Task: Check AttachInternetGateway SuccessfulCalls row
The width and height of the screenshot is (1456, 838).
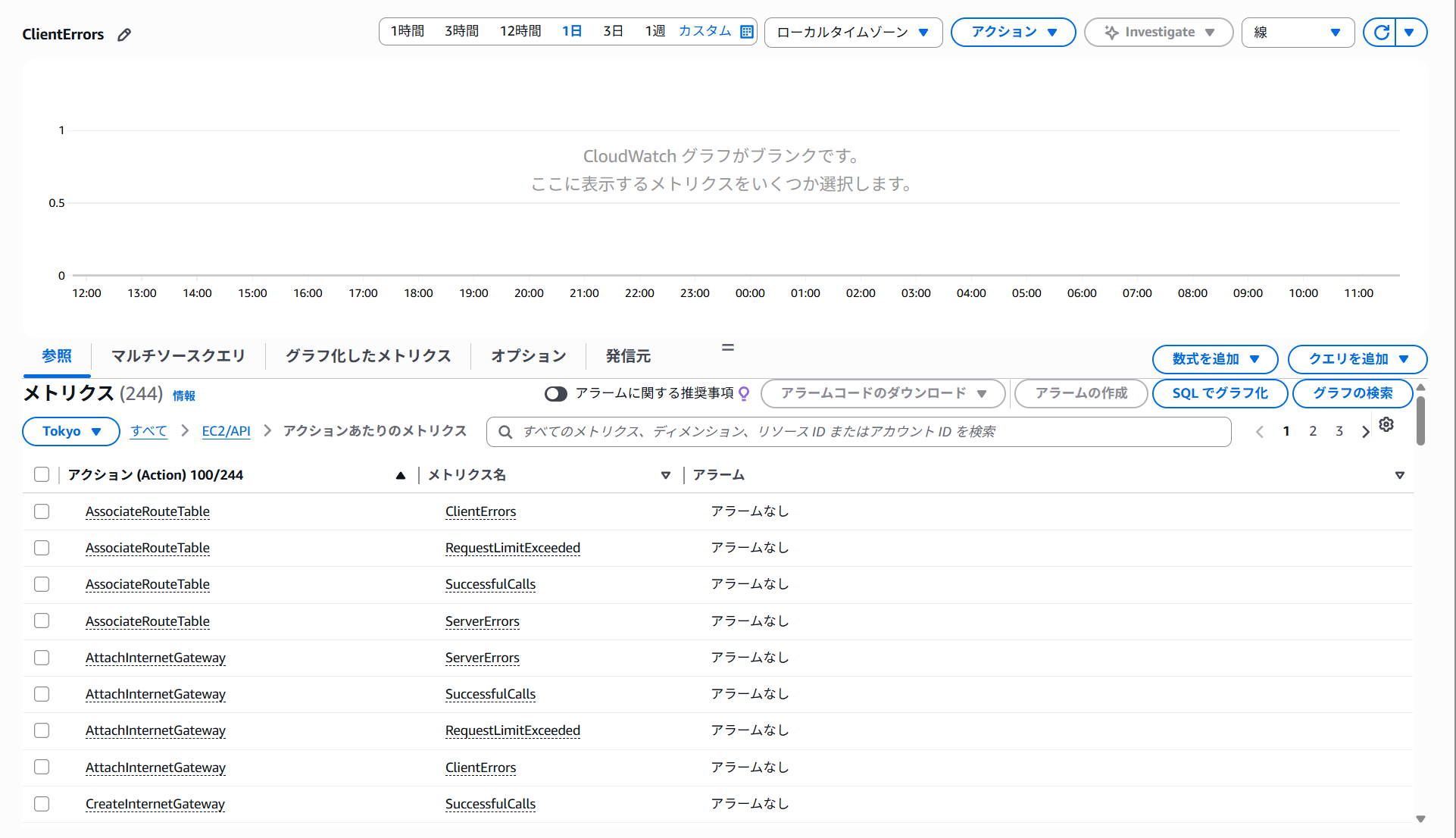Action: [x=42, y=694]
